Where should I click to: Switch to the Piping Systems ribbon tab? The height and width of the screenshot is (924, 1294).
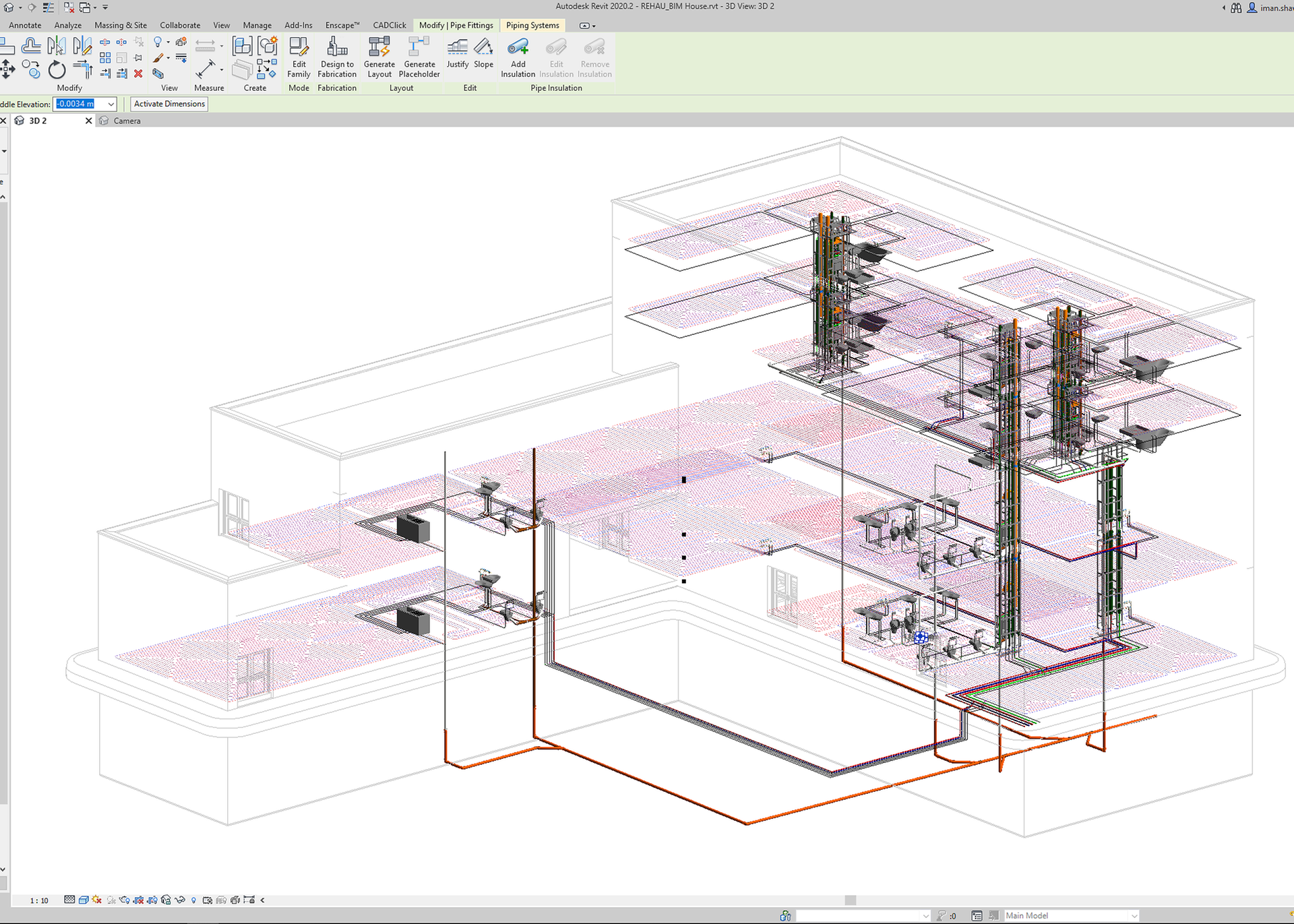(x=532, y=25)
